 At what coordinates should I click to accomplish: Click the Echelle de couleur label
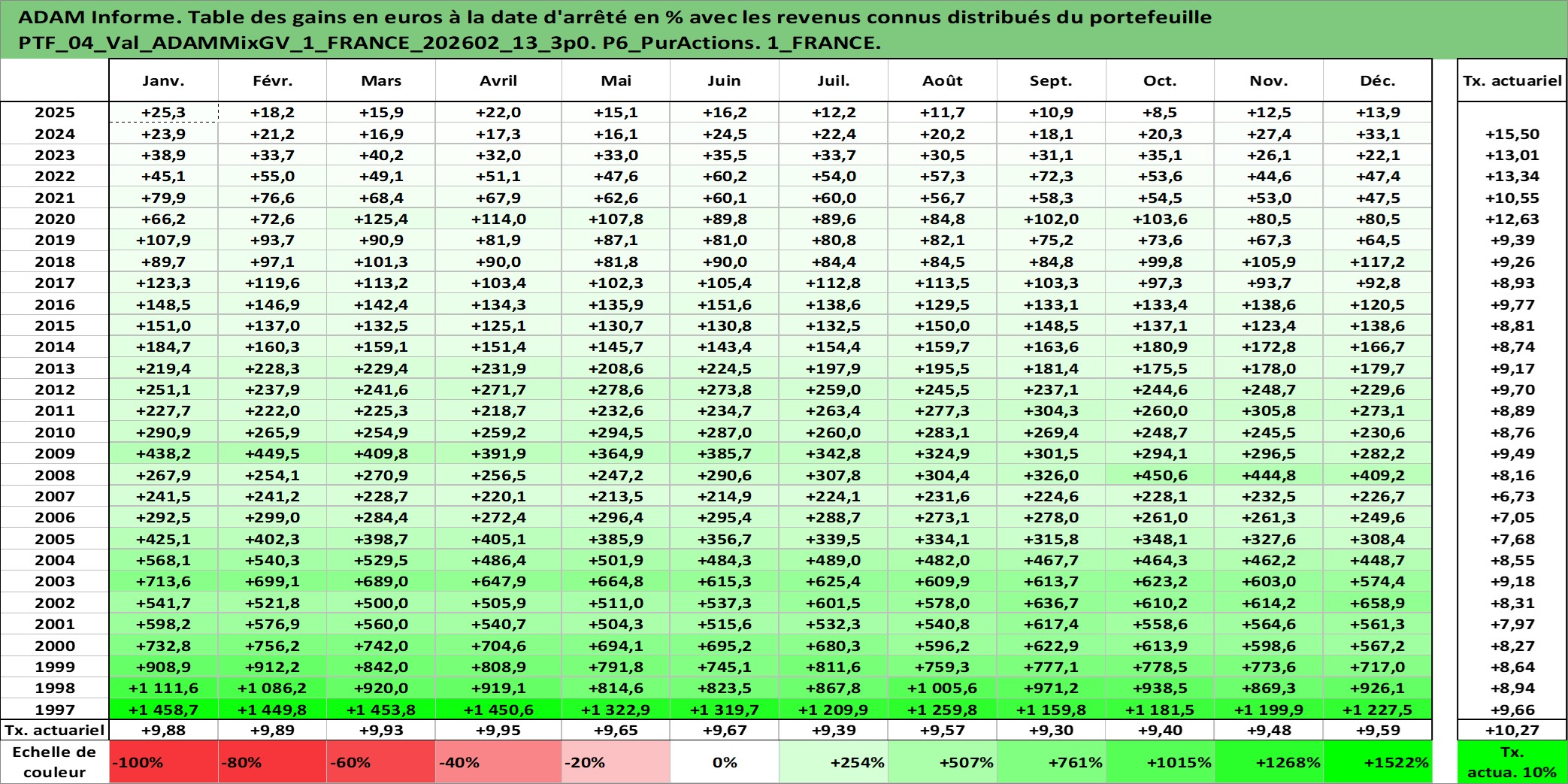[55, 762]
